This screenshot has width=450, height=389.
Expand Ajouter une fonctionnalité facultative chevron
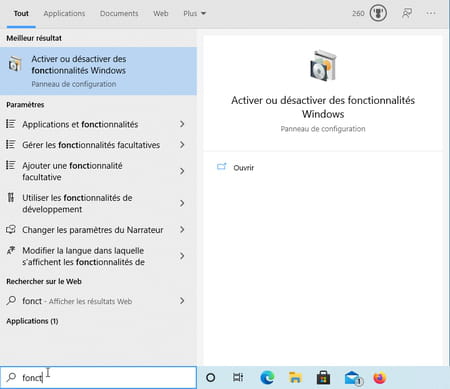(x=182, y=171)
